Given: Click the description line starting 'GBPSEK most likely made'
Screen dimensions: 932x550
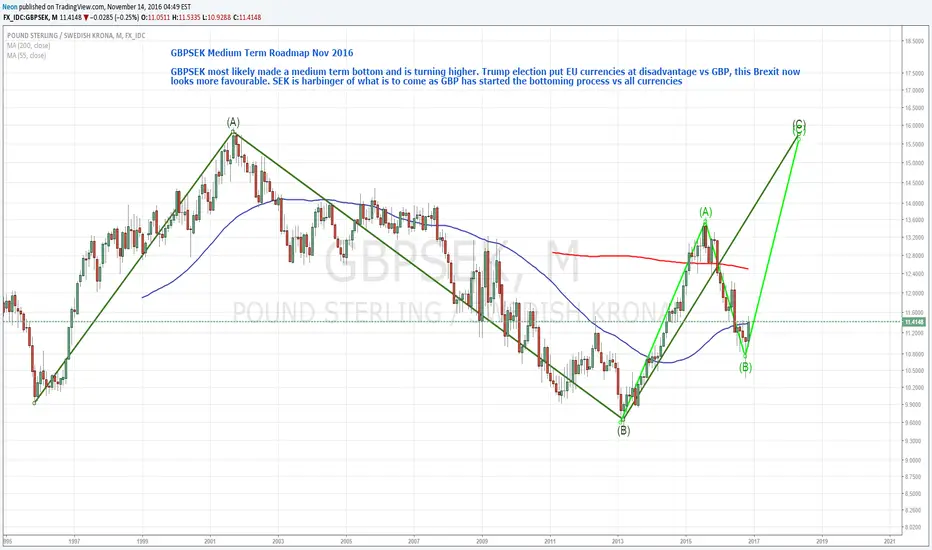Looking at the screenshot, I should tap(485, 71).
